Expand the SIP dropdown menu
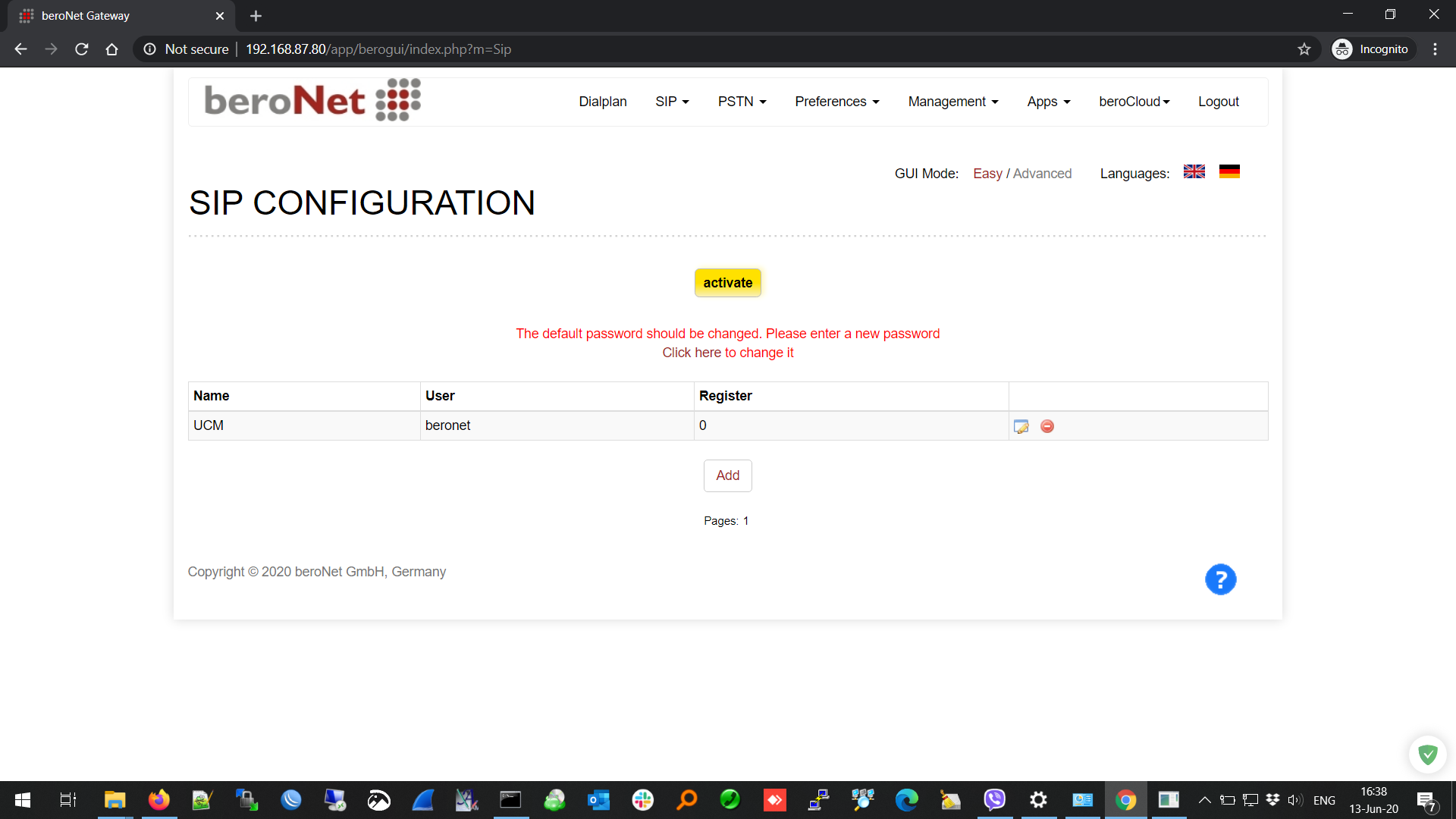Image resolution: width=1456 pixels, height=819 pixels. [672, 102]
